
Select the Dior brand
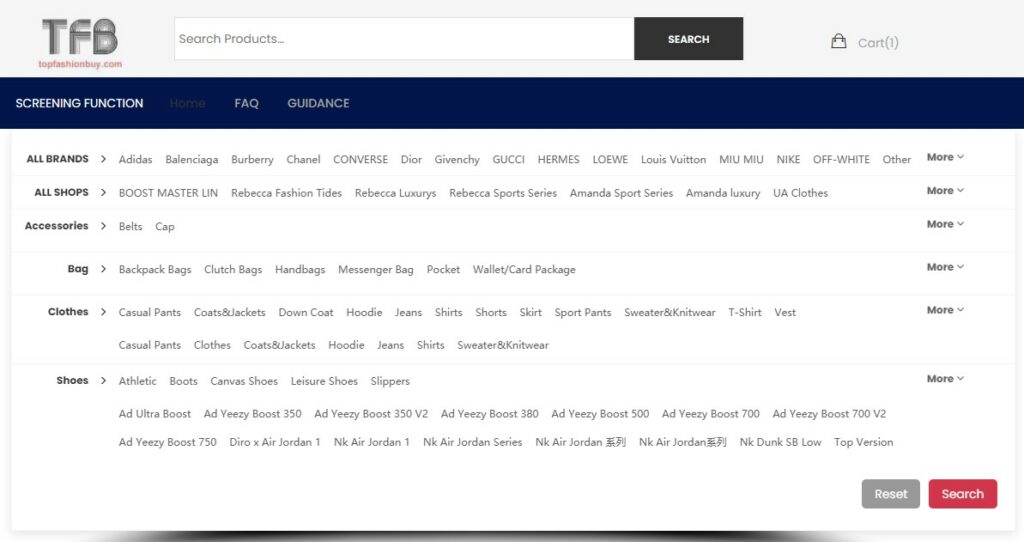411,159
